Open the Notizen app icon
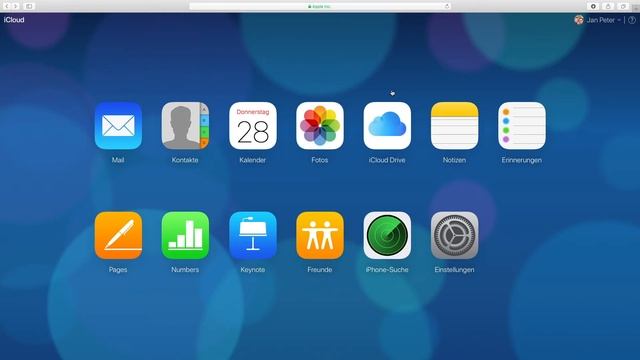The height and width of the screenshot is (360, 640). coord(454,126)
